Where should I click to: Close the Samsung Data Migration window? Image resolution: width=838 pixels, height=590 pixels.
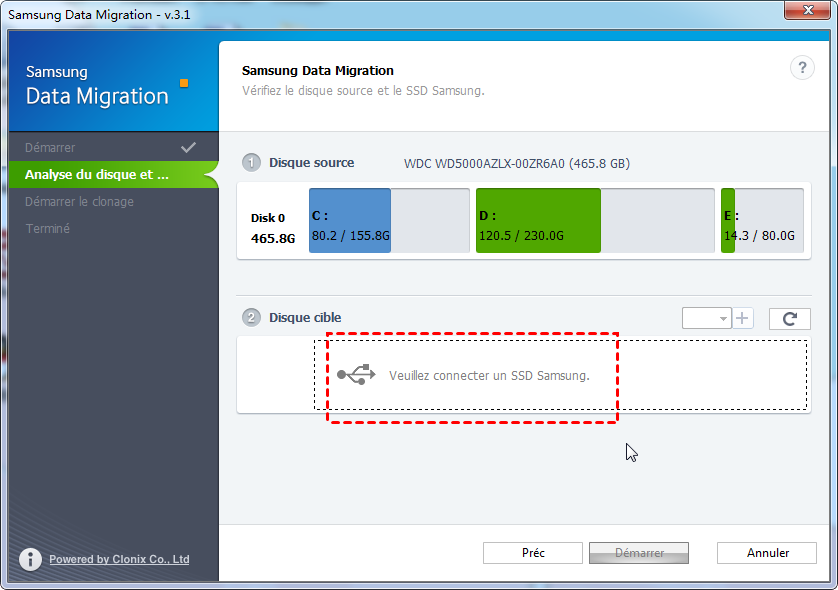[808, 10]
